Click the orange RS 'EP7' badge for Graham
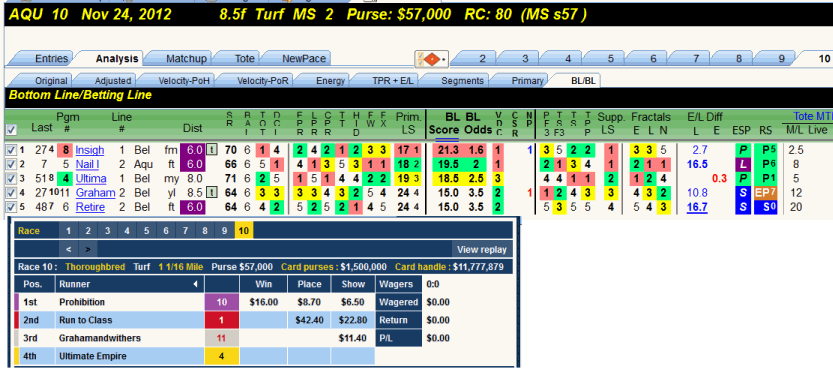Viewport: 833px width, 372px height. [766, 193]
